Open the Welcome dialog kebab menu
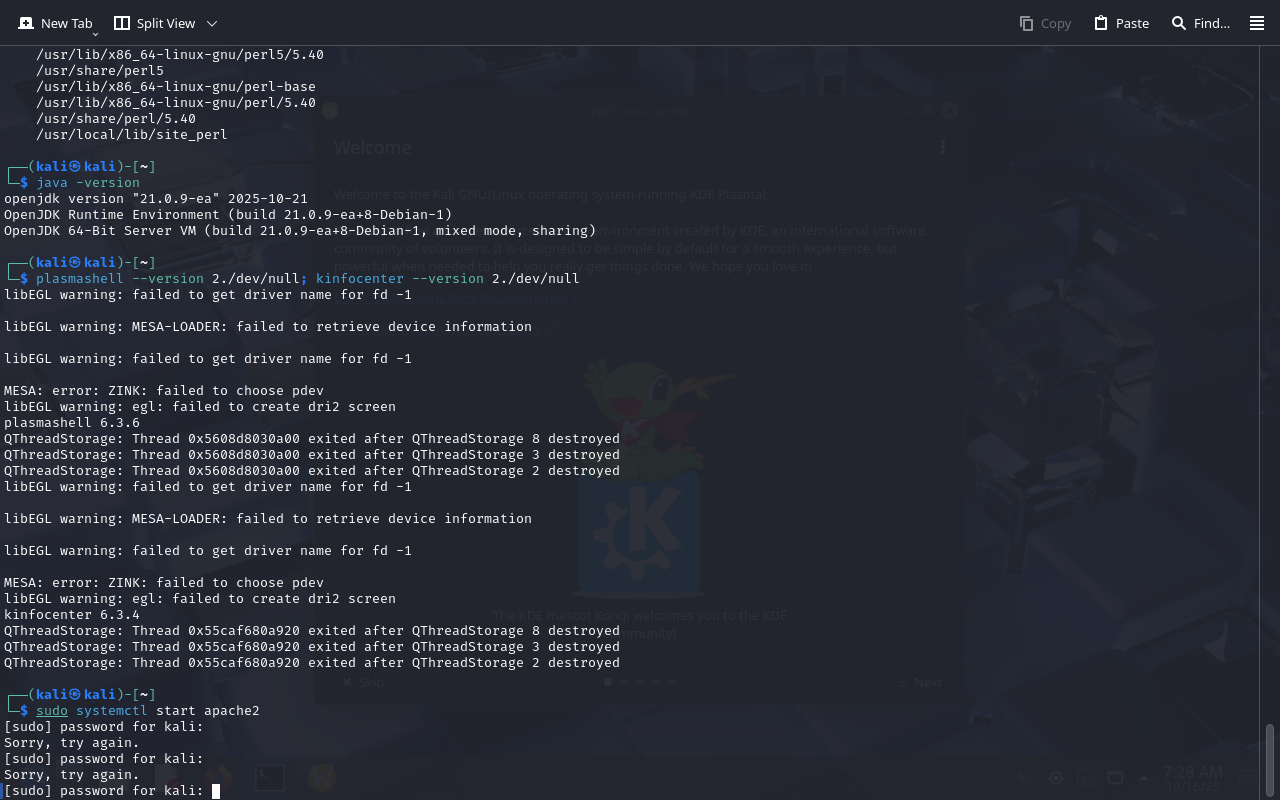This screenshot has height=800, width=1280. [942, 147]
